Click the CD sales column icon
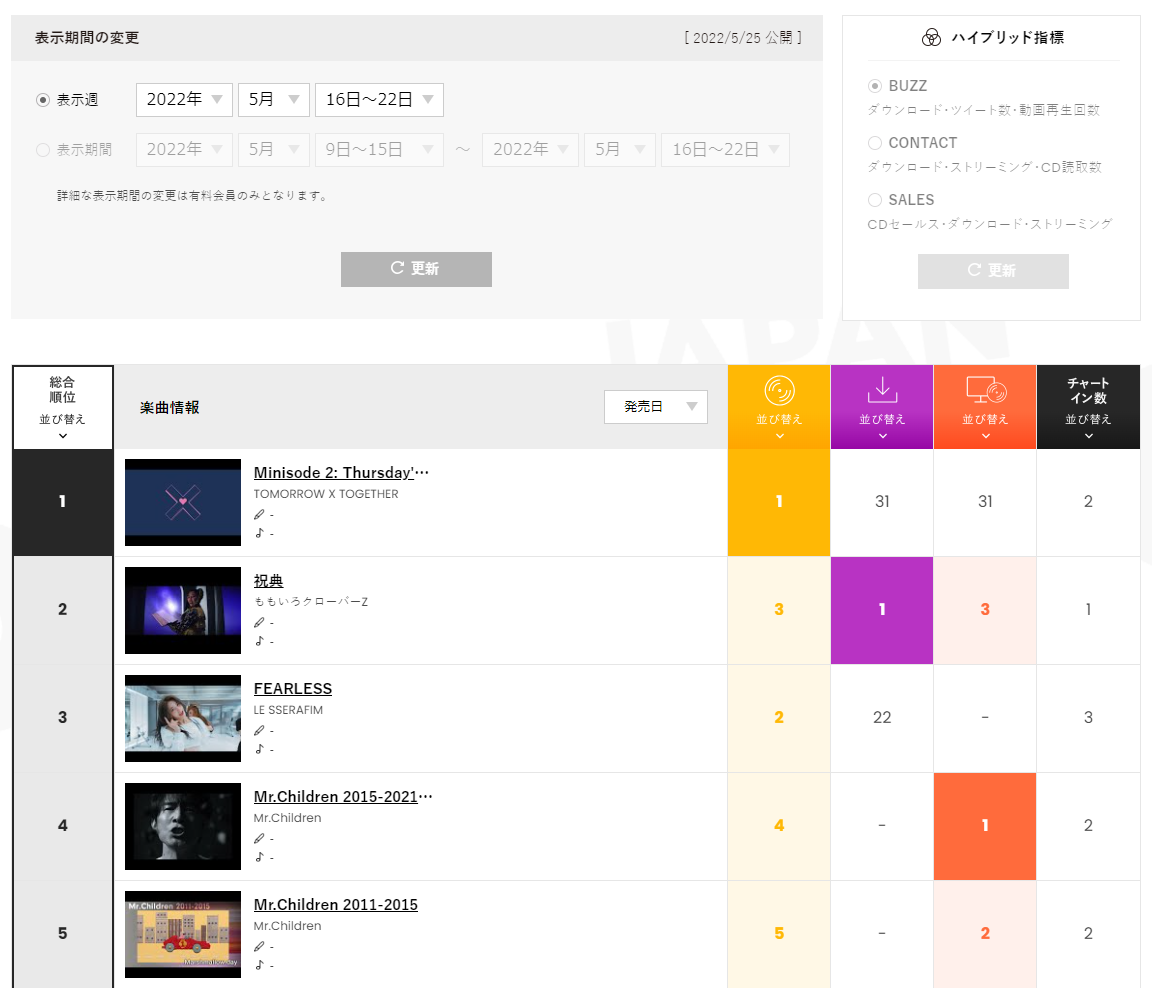Screen dimensions: 1152x988 (779, 390)
